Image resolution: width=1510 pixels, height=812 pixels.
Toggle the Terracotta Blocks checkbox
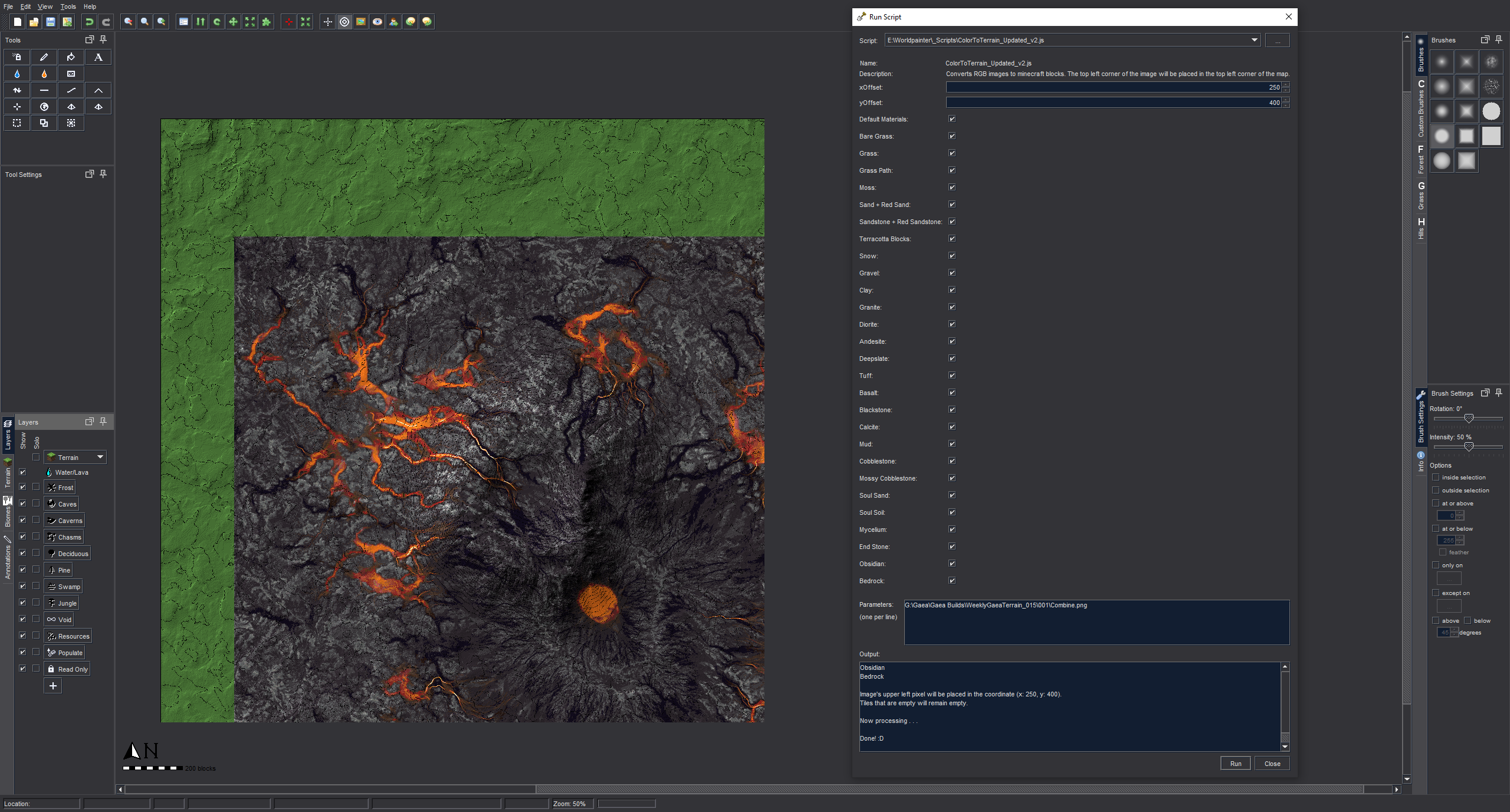pos(952,239)
